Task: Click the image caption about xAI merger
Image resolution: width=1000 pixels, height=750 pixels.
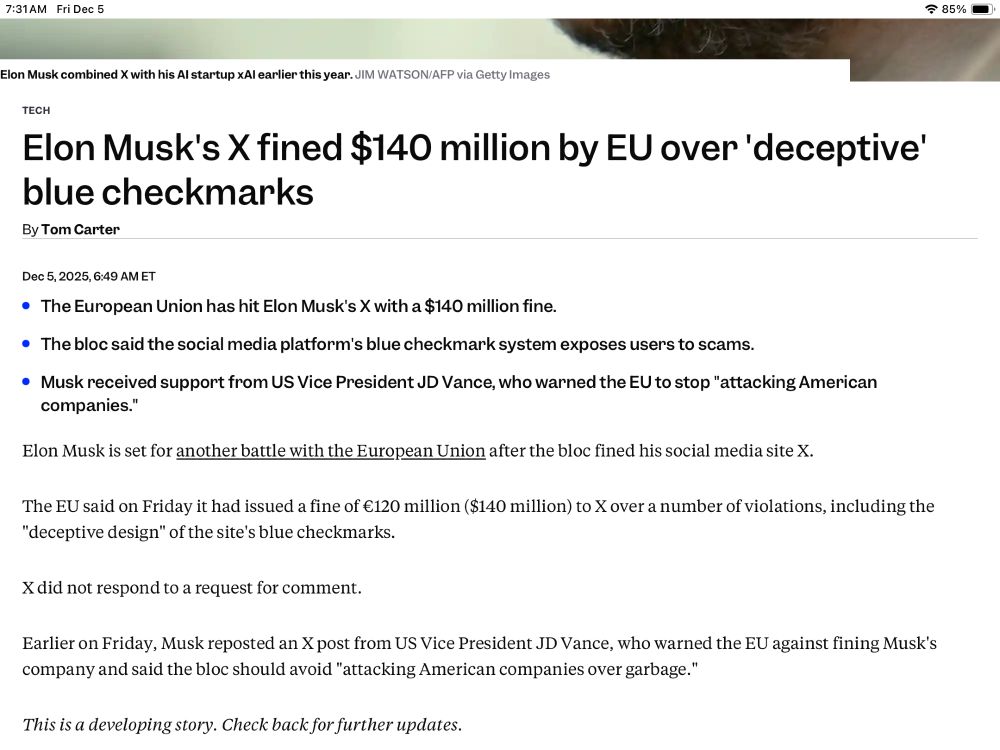Action: [176, 75]
